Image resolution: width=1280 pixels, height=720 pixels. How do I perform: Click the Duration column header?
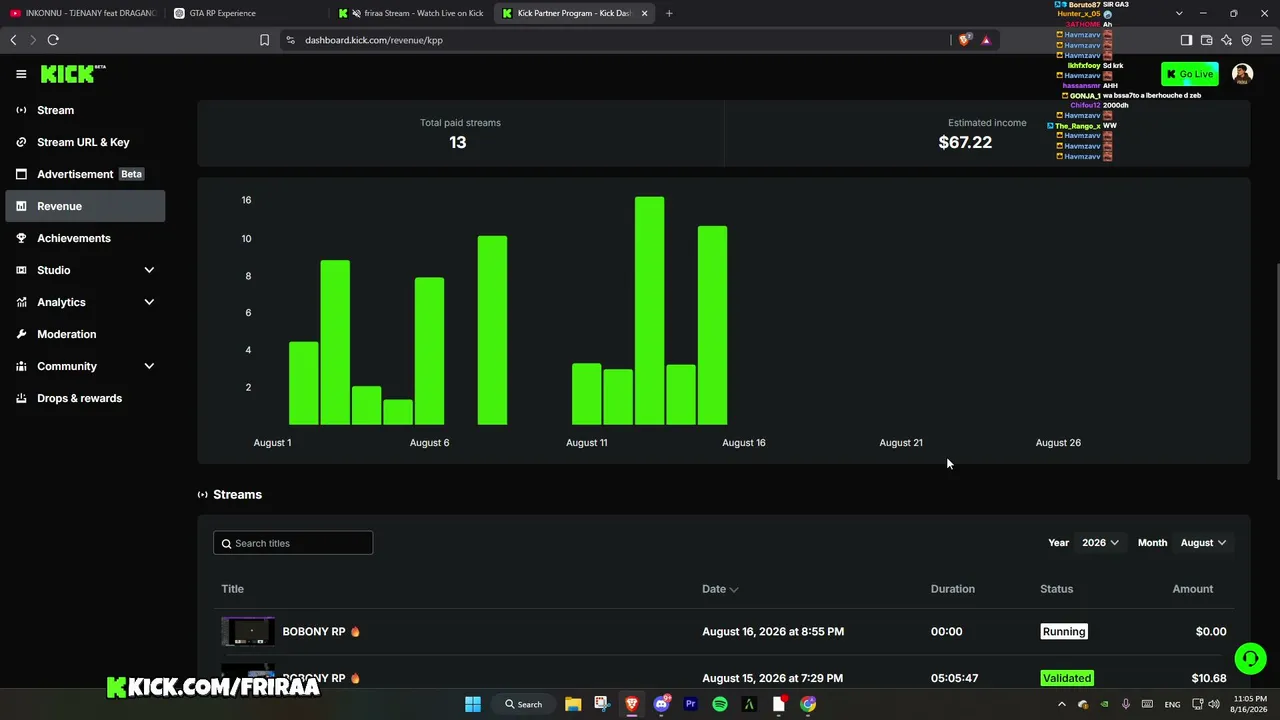tap(952, 589)
